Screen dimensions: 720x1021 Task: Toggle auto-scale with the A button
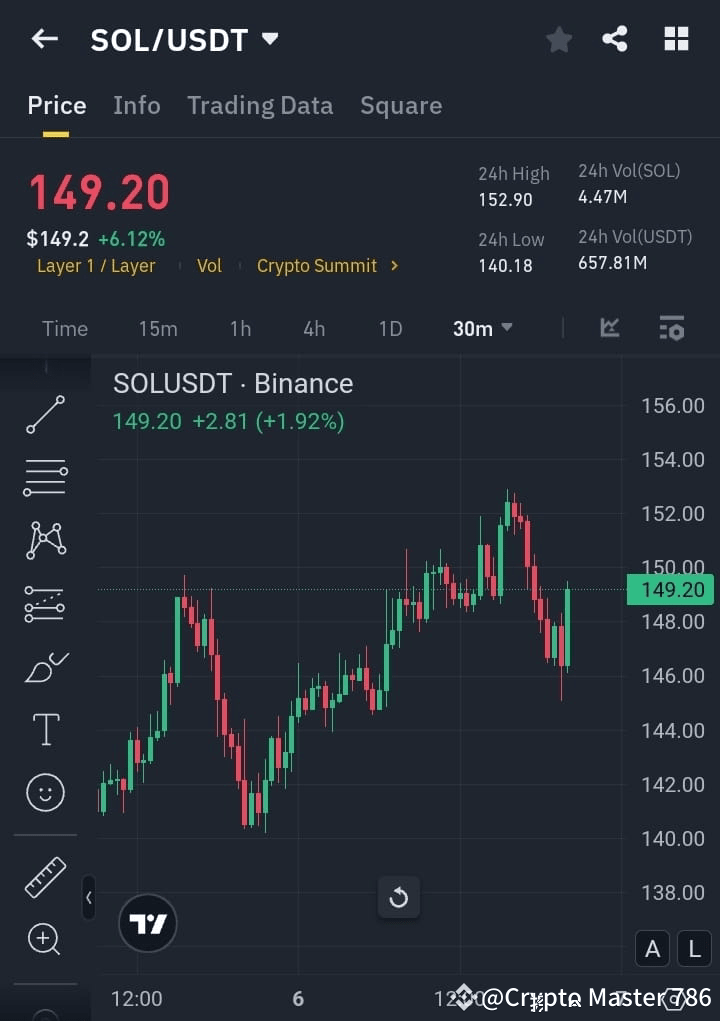652,948
